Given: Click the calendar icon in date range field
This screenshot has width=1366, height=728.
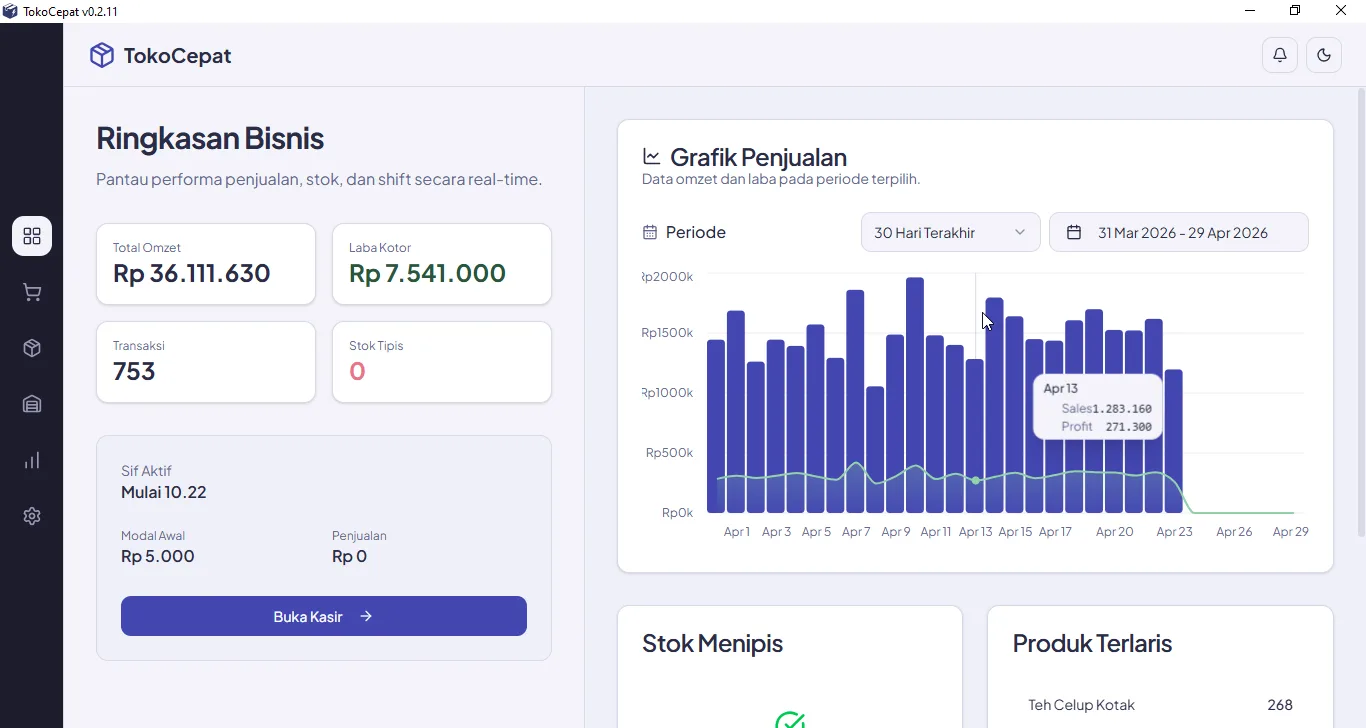Looking at the screenshot, I should [1074, 232].
